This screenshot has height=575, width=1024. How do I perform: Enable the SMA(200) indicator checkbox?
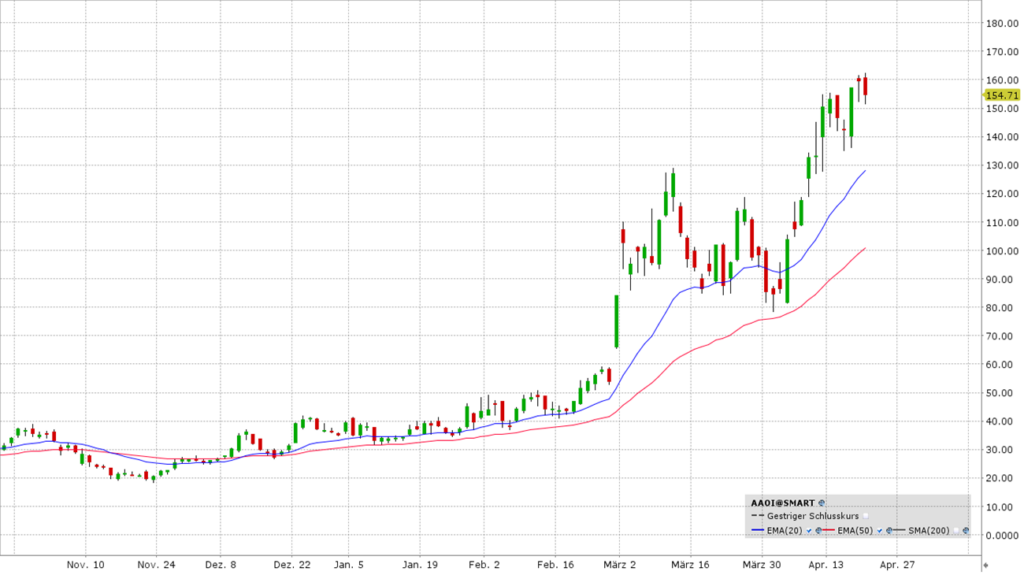956,530
